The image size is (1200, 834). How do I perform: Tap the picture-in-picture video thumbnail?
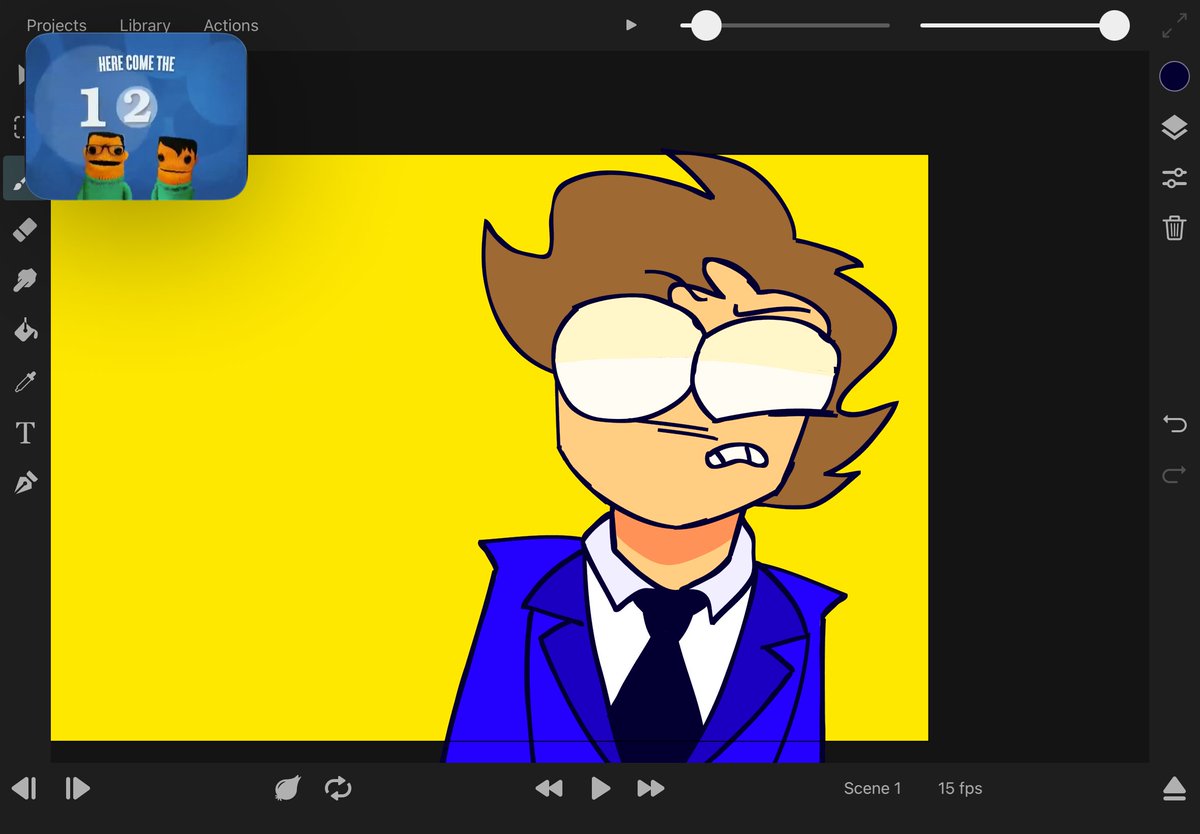136,116
